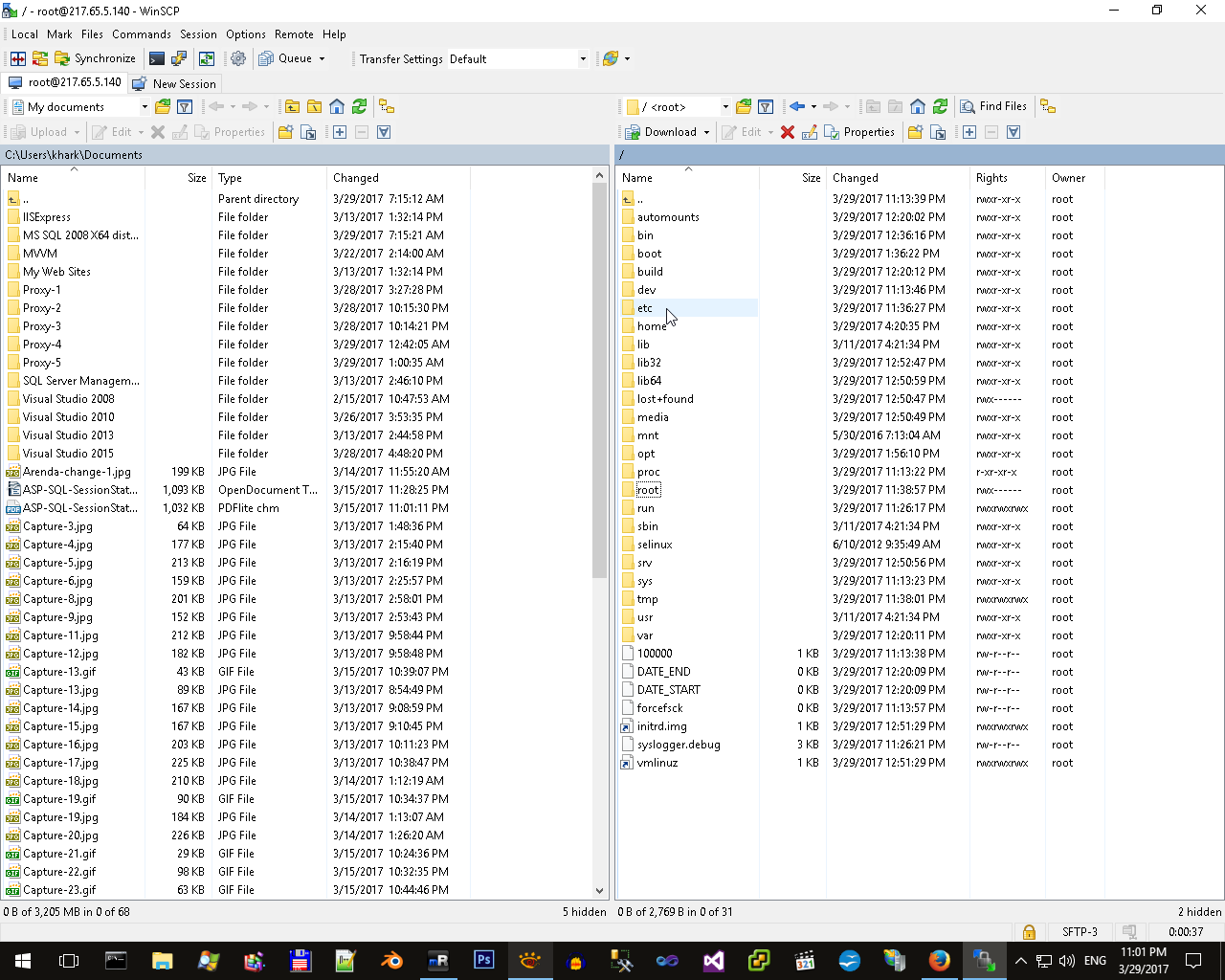Click the local panel filter icon
This screenshot has width=1225, height=980.
(185, 107)
